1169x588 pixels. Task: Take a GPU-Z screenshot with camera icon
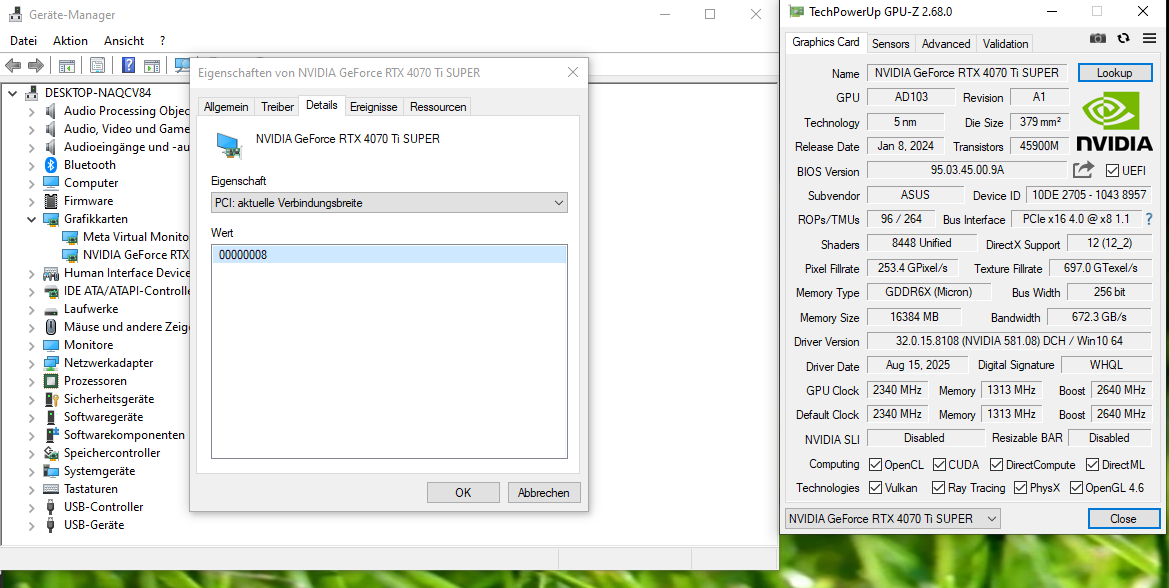(1098, 38)
